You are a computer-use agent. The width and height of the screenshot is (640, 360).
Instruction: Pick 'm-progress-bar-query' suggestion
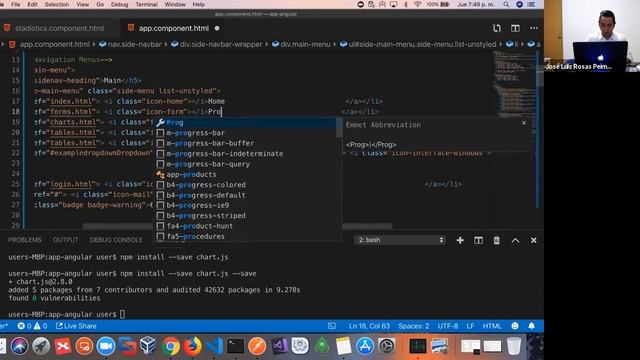(x=245, y=164)
